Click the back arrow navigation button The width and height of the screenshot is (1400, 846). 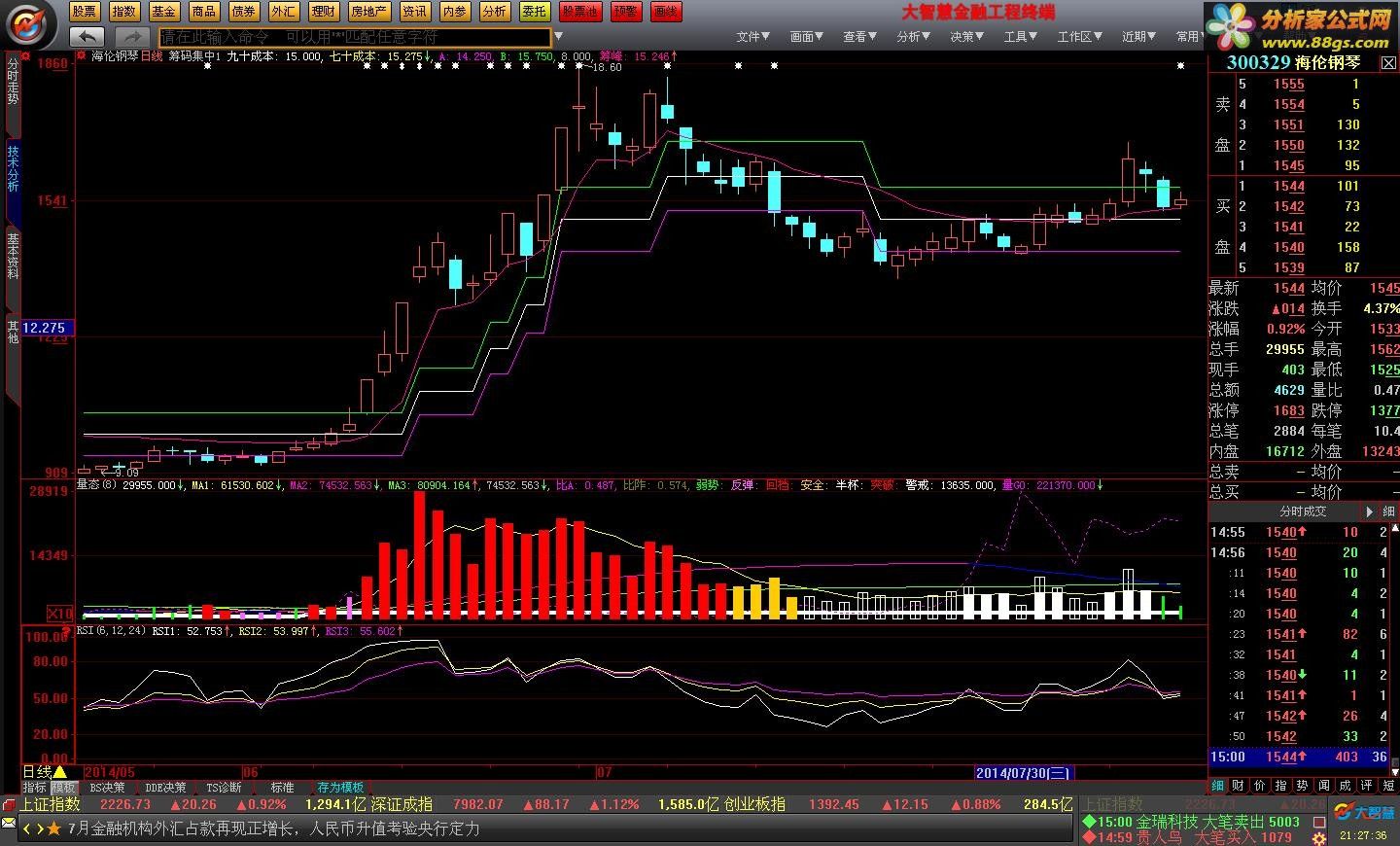pyautogui.click(x=87, y=36)
